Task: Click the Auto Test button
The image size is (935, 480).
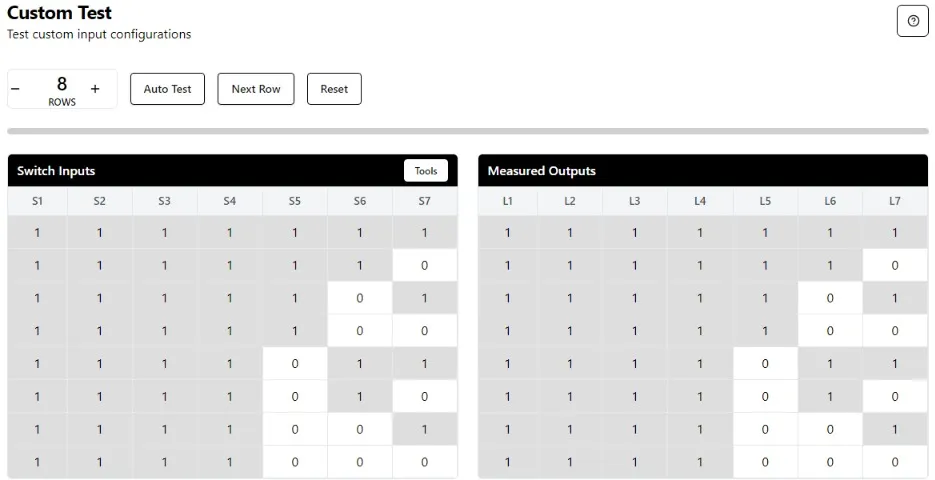Action: (167, 89)
